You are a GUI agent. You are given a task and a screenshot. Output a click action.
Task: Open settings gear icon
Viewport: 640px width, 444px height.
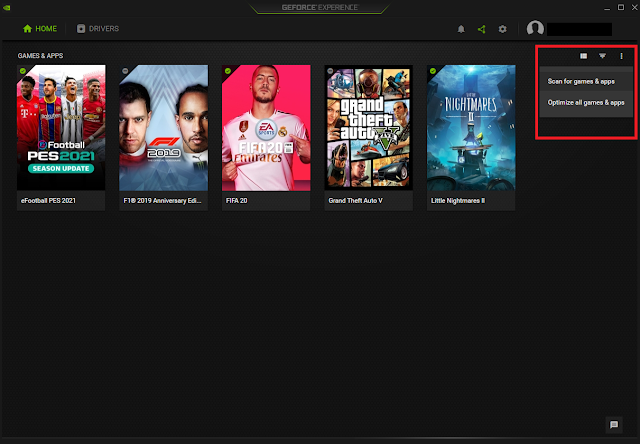(502, 29)
